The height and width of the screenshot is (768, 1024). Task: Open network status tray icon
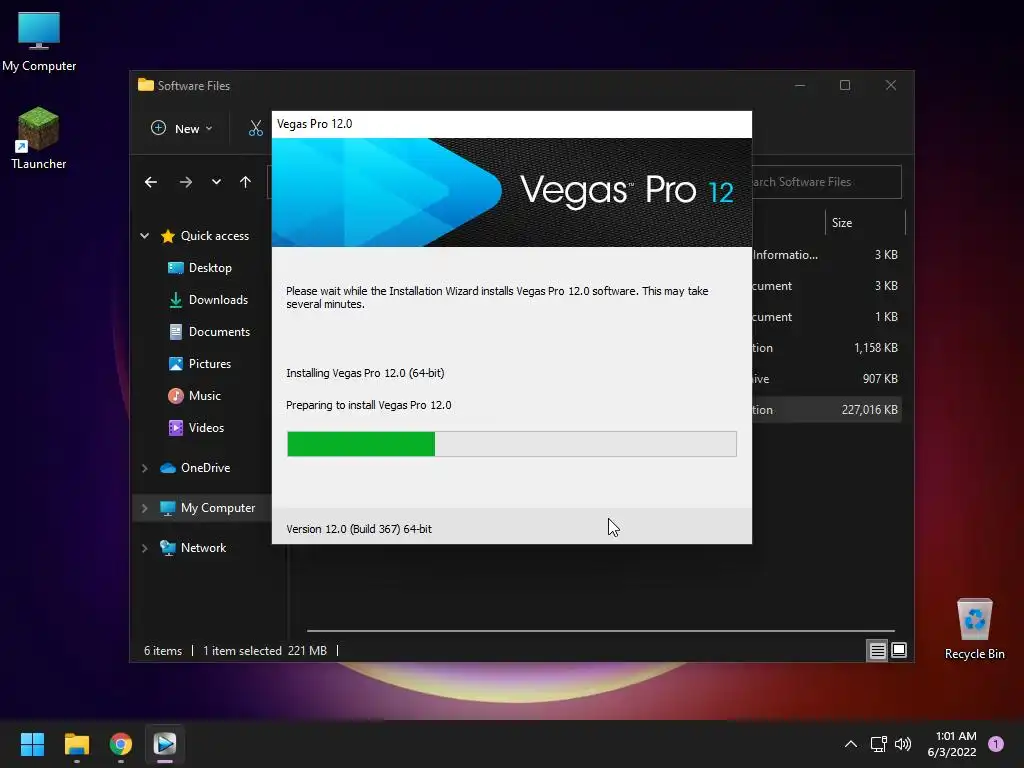coord(878,744)
